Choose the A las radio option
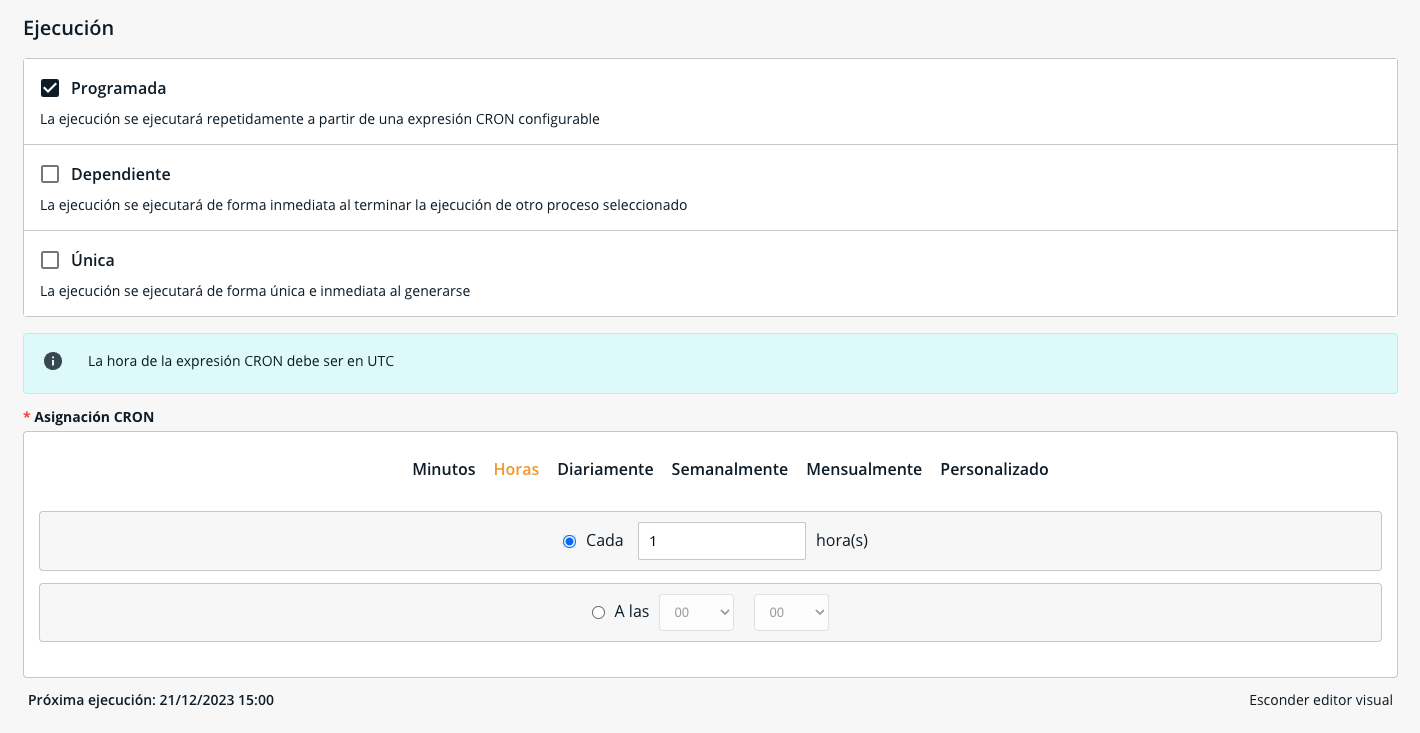The image size is (1420, 733). point(599,613)
